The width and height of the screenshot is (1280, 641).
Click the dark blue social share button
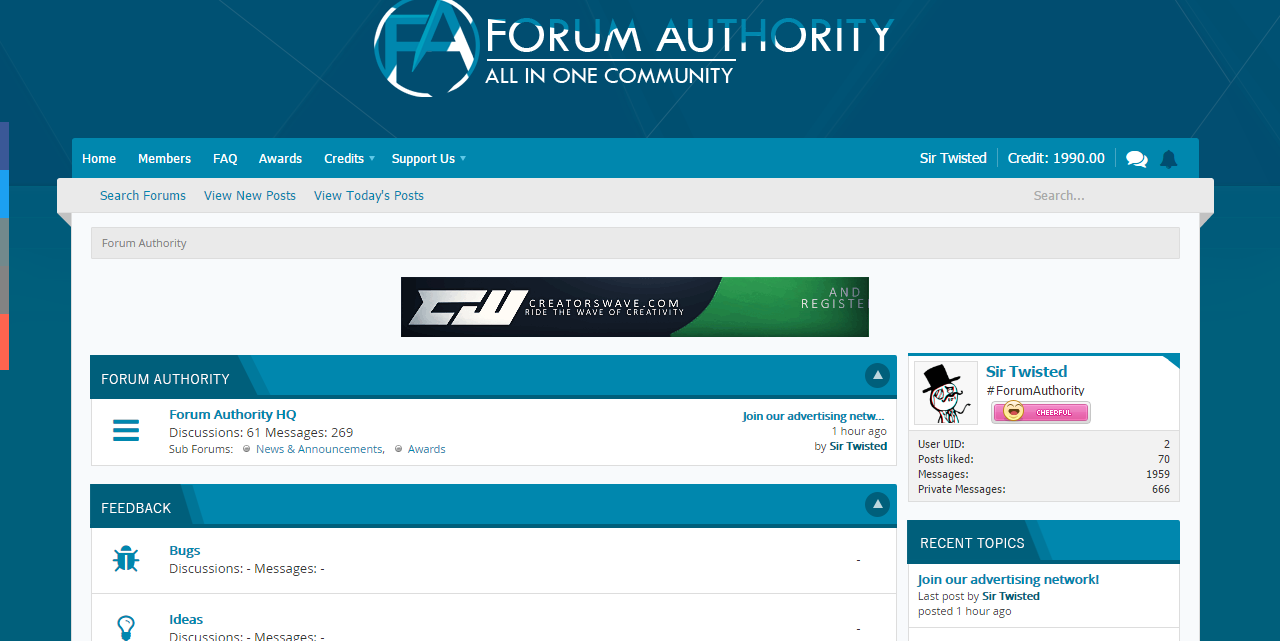point(4,145)
